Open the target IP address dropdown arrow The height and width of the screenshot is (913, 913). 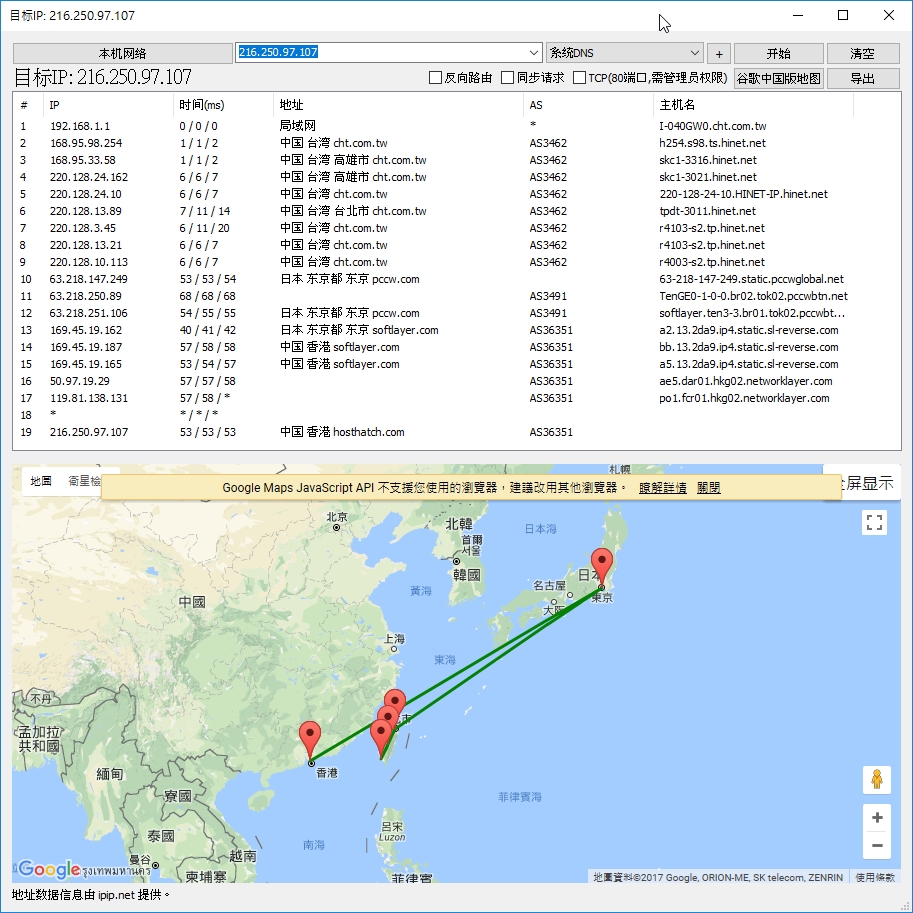(533, 52)
